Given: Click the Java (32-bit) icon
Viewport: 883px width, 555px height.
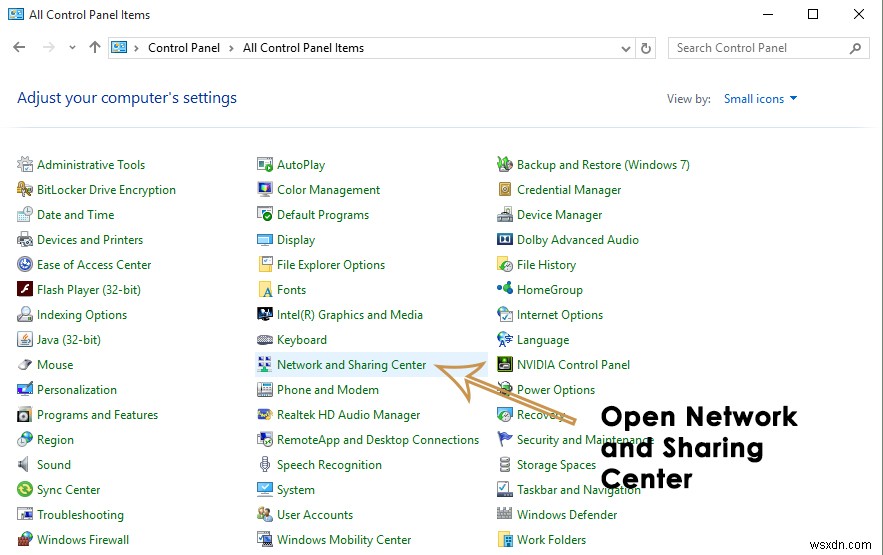Looking at the screenshot, I should point(25,340).
